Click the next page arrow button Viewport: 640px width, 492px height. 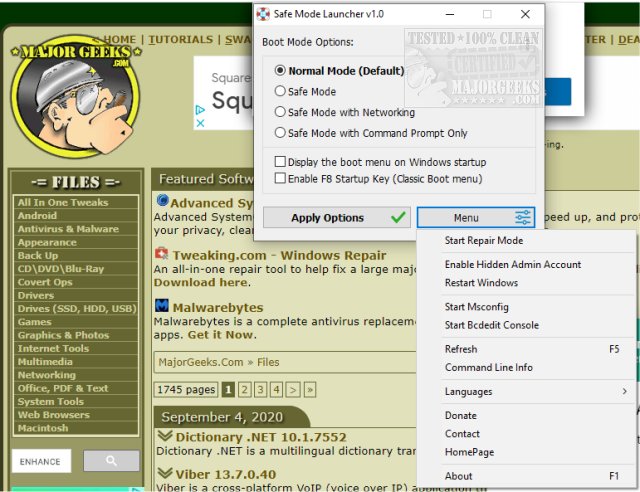click(293, 390)
